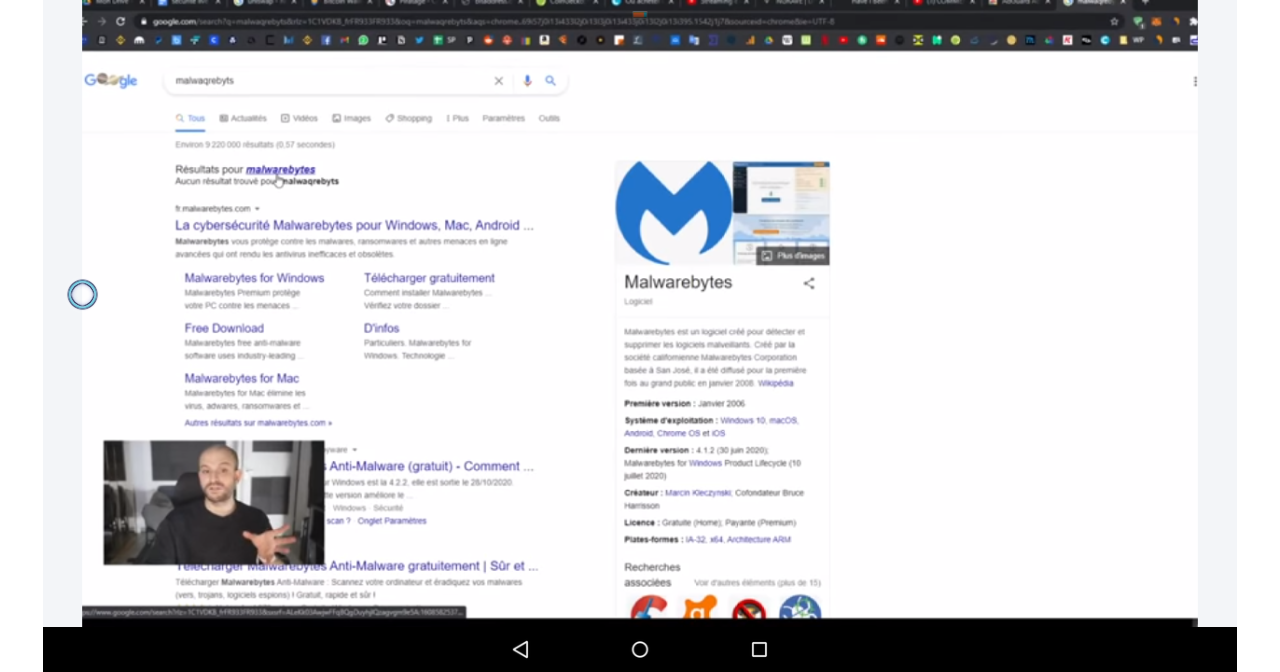Open Anti-Malware gratuitement | Sûr et result

pyautogui.click(x=433, y=566)
